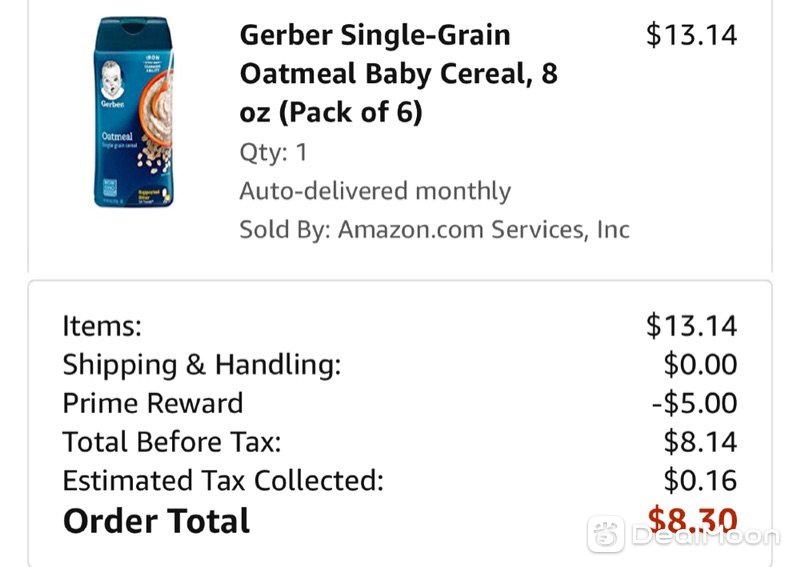Tap the baby face logo on the container

112,80
